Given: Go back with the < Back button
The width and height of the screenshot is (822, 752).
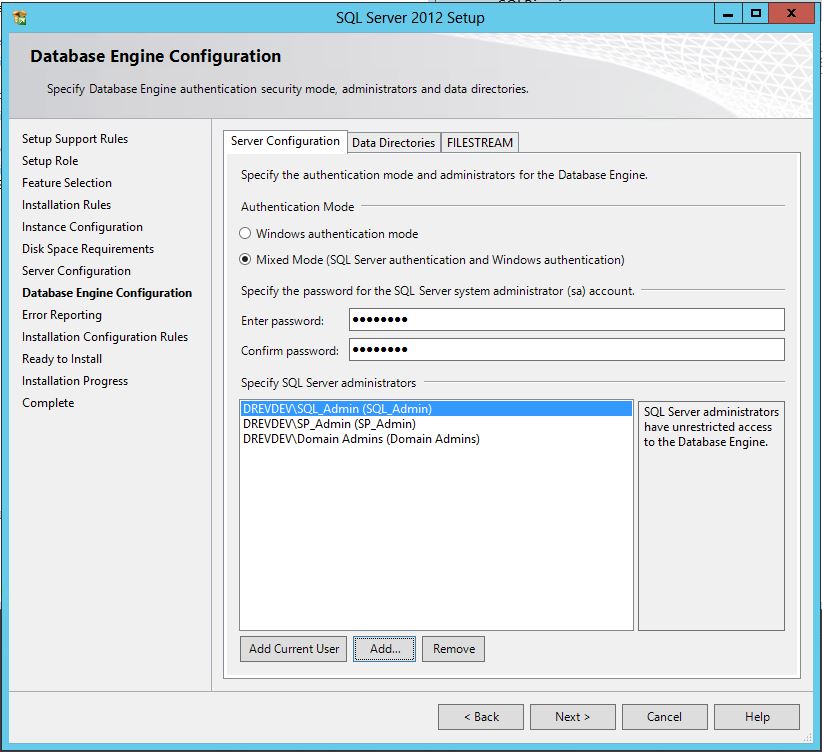Looking at the screenshot, I should (x=481, y=717).
